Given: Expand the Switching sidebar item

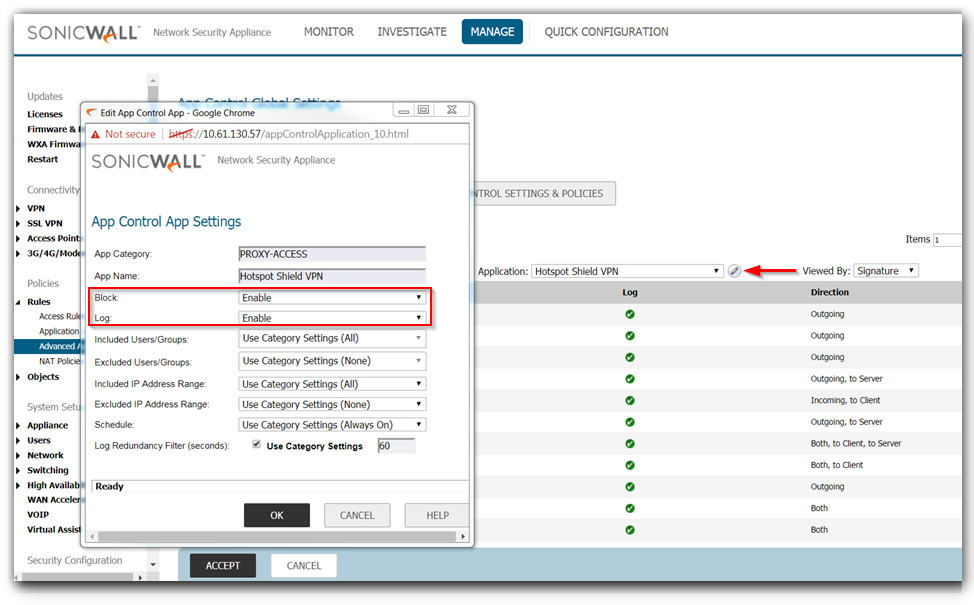Looking at the screenshot, I should 18,470.
